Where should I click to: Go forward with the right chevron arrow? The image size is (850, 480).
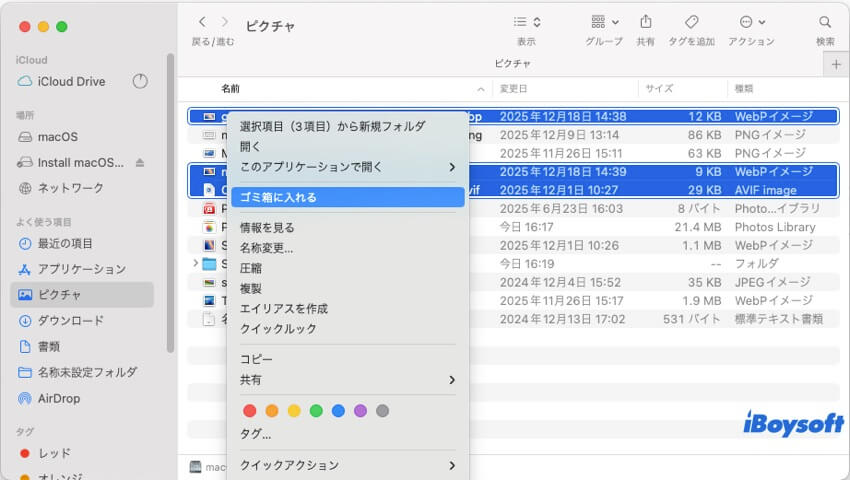coord(225,22)
